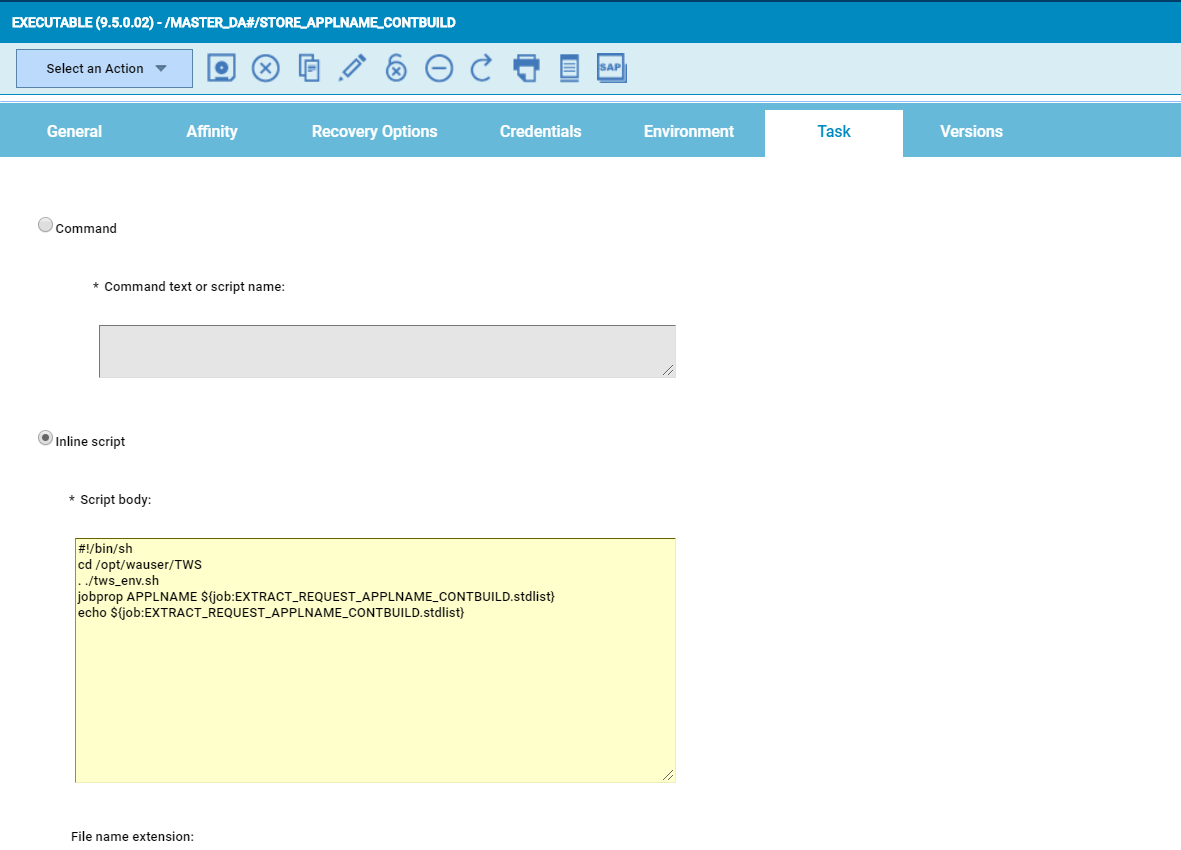Viewport: 1181px width, 850px height.
Task: Open the Versions tab
Action: pyautogui.click(x=971, y=132)
